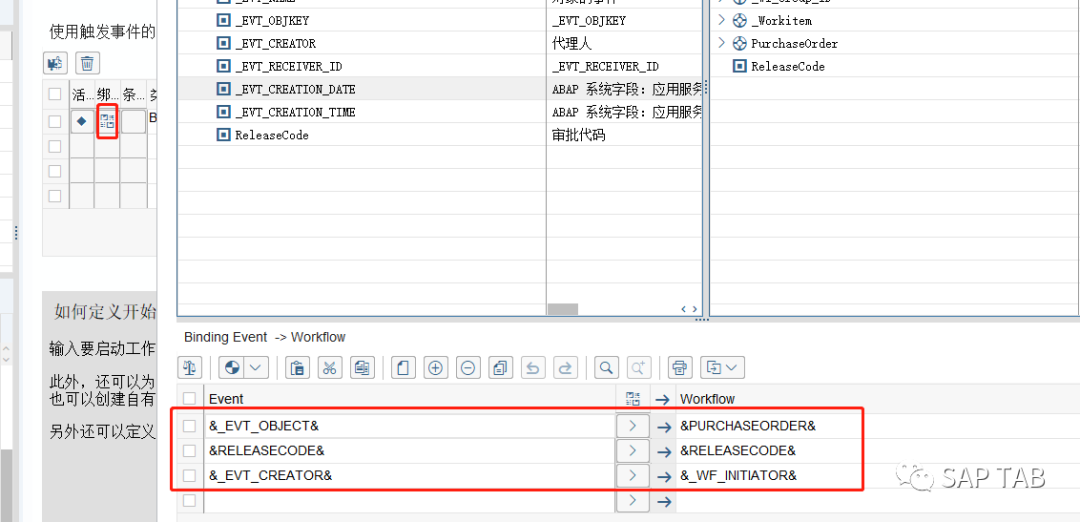Viewport: 1080px width, 522px height.
Task: Tick checkbox for &_EVT_CREATOR& row
Action: (x=189, y=476)
